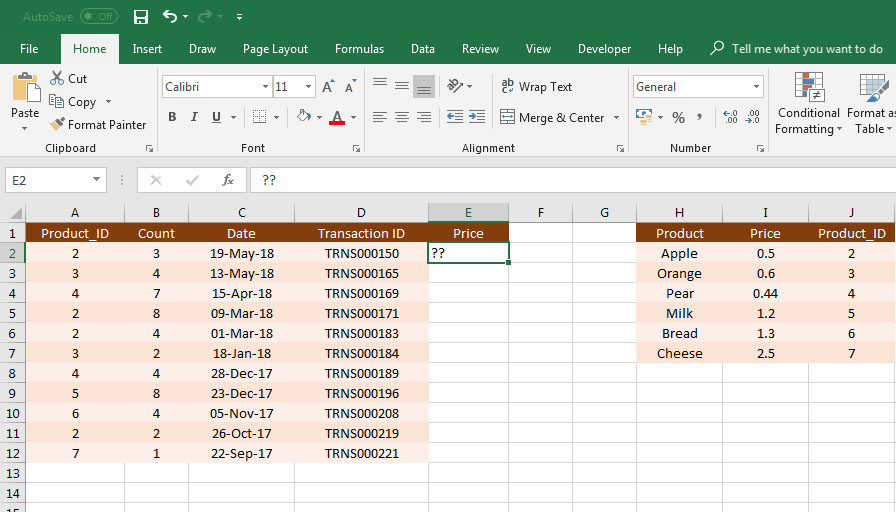The height and width of the screenshot is (512, 896).
Task: Increase font size with the large A icon
Action: (x=328, y=86)
